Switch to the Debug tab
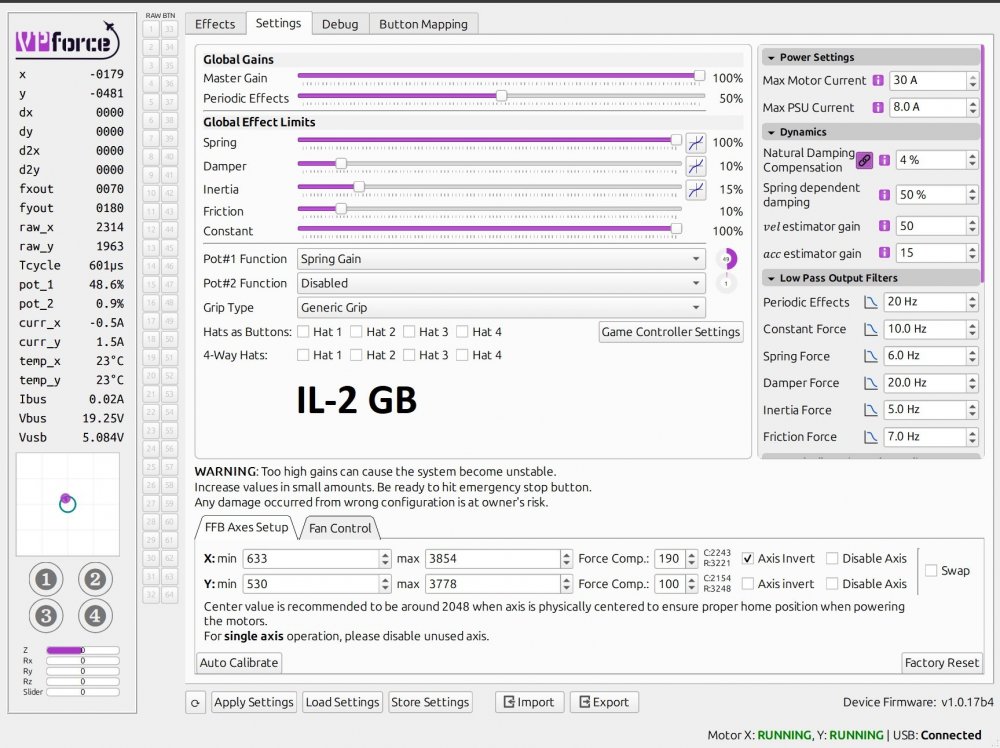 tap(340, 24)
